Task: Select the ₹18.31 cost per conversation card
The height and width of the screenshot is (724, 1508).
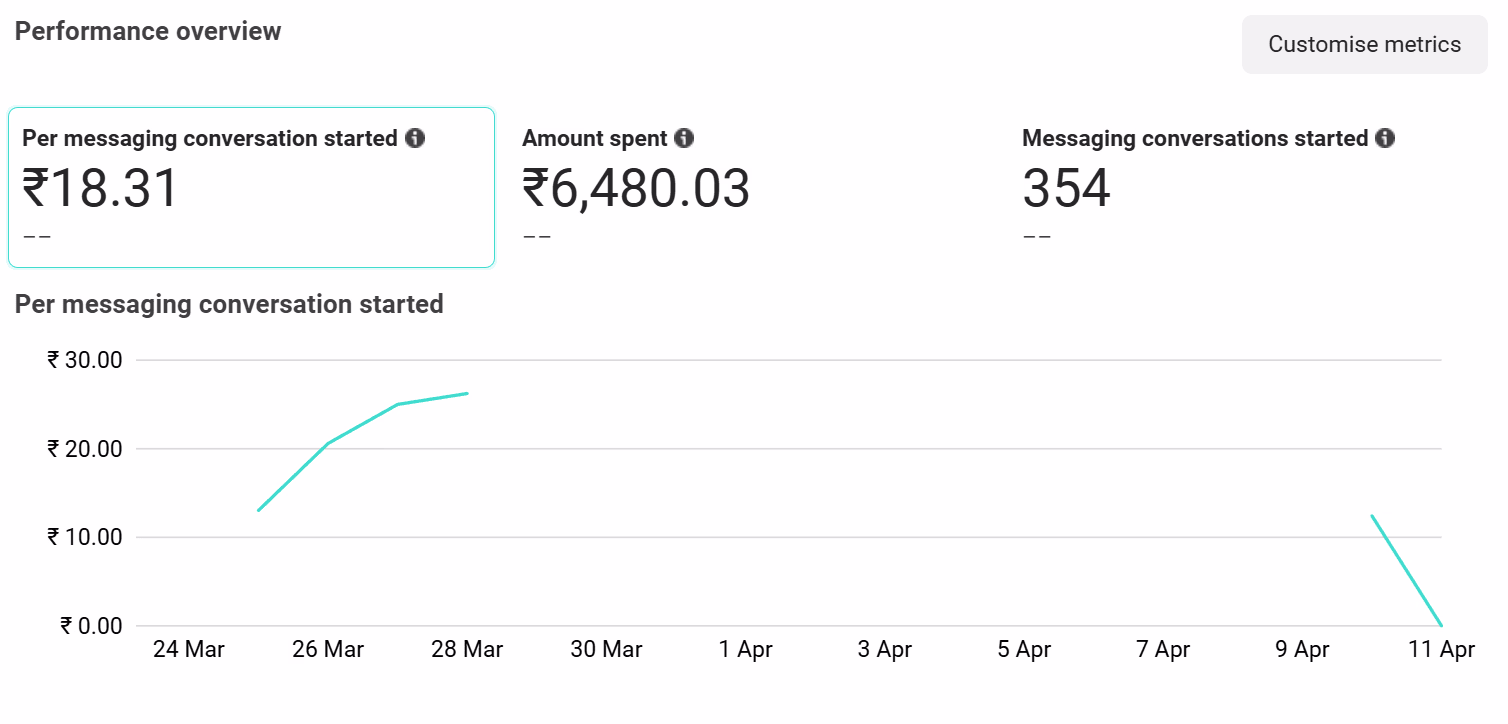Action: [251, 188]
